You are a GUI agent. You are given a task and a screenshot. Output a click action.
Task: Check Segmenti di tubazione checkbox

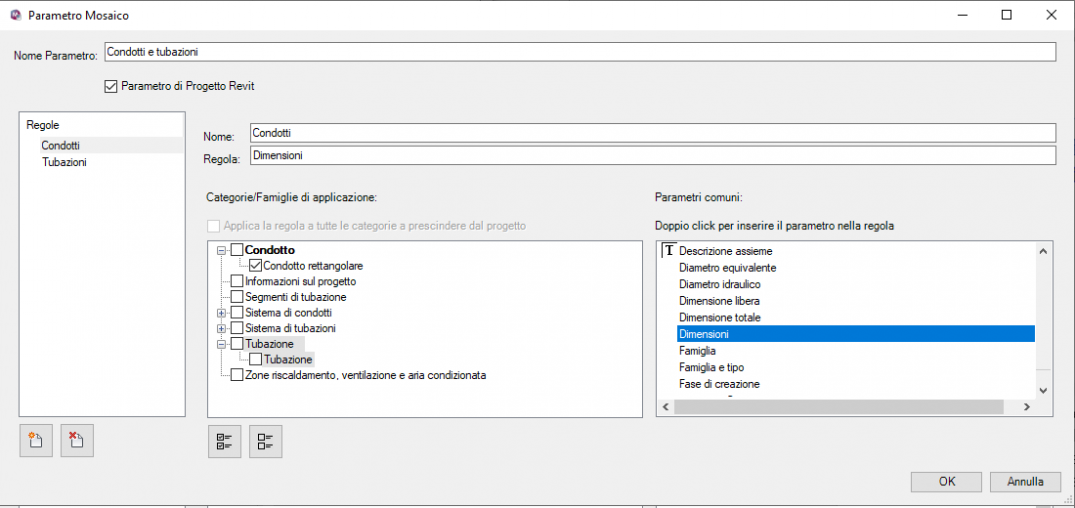click(x=237, y=297)
